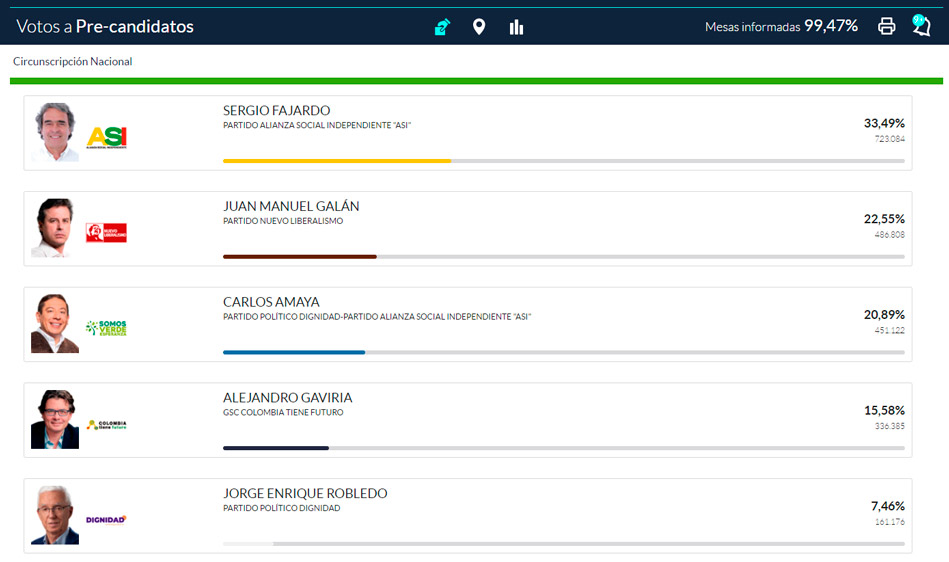Click vote count 723.084
This screenshot has height=562, width=949.
[x=890, y=139]
